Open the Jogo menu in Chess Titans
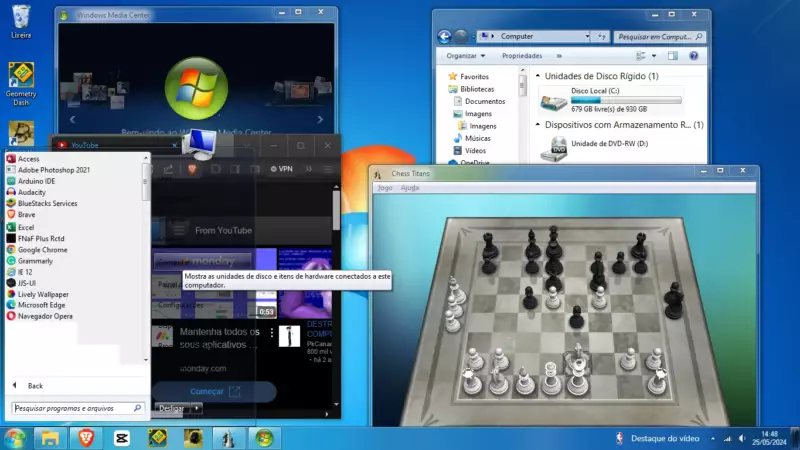Image resolution: width=800 pixels, height=450 pixels. click(x=385, y=188)
